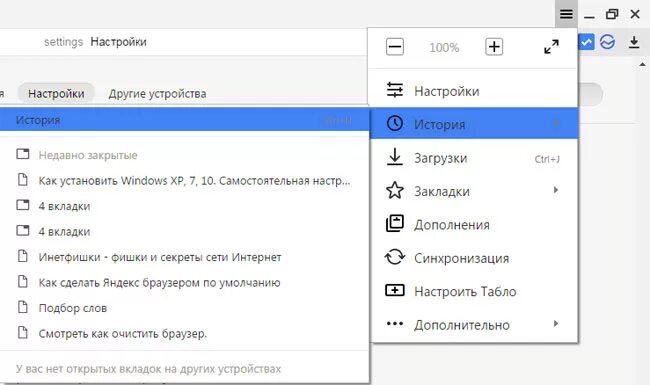
Task: Open downloads toolbar arrow icon
Action: tap(634, 42)
